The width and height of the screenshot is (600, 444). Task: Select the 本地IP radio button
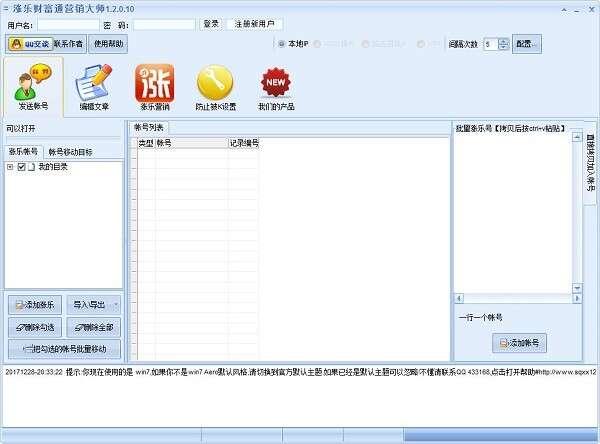(281, 44)
